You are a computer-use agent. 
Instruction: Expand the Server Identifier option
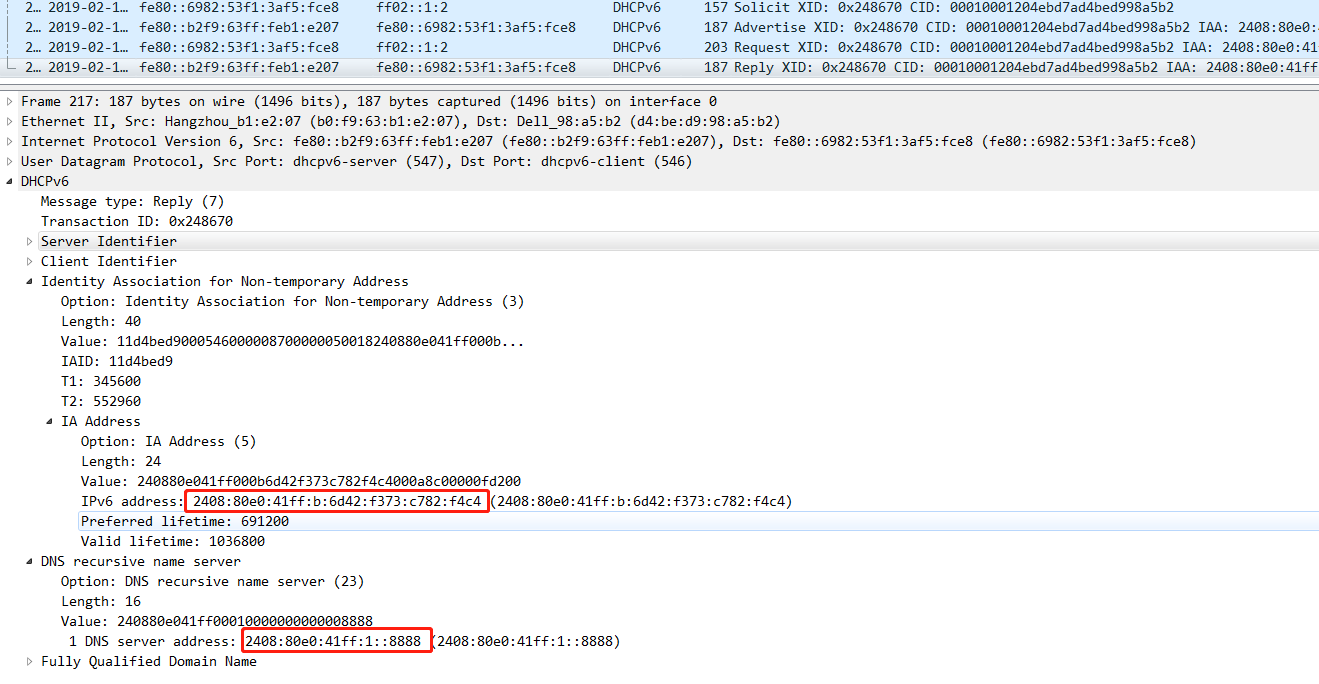(29, 241)
